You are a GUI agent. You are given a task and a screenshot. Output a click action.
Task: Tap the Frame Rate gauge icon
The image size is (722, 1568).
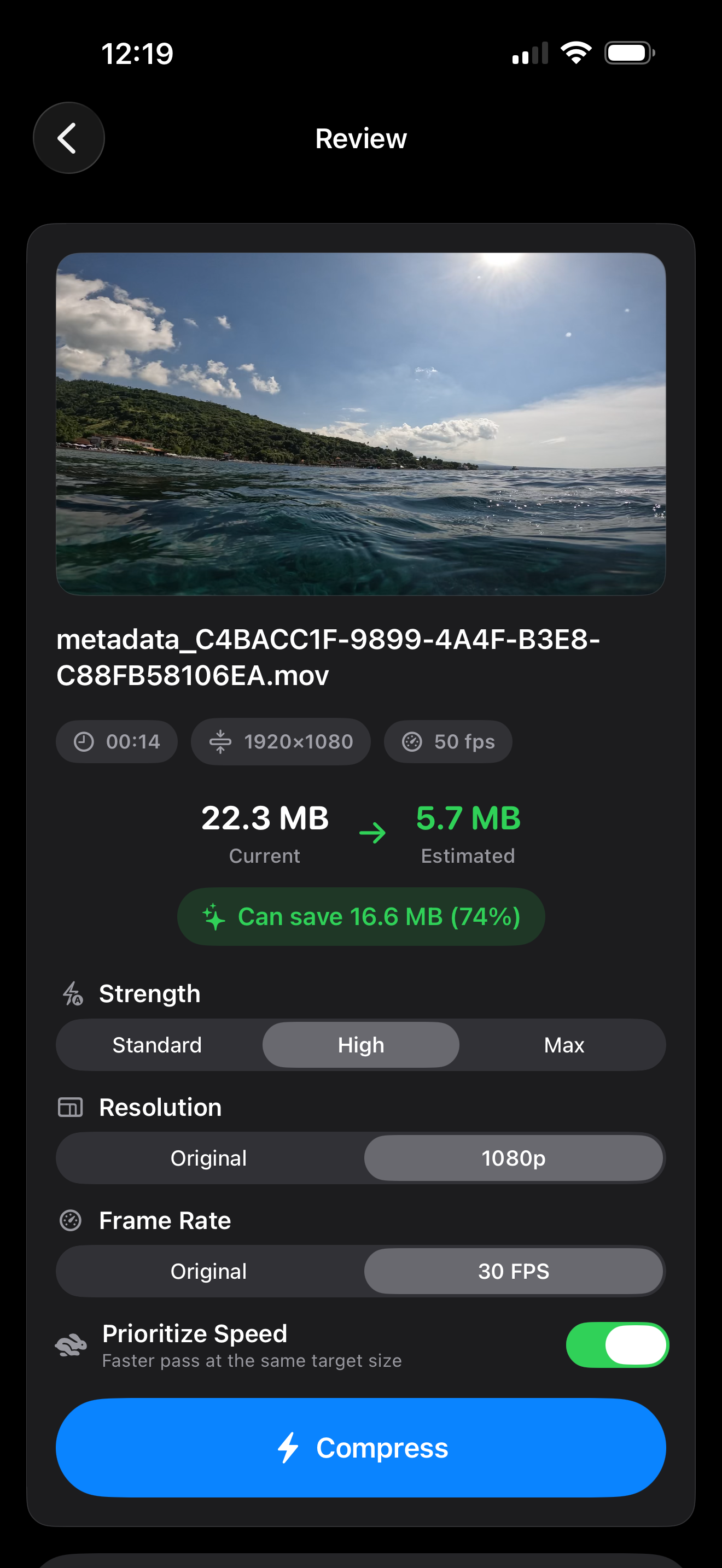coord(71,1220)
